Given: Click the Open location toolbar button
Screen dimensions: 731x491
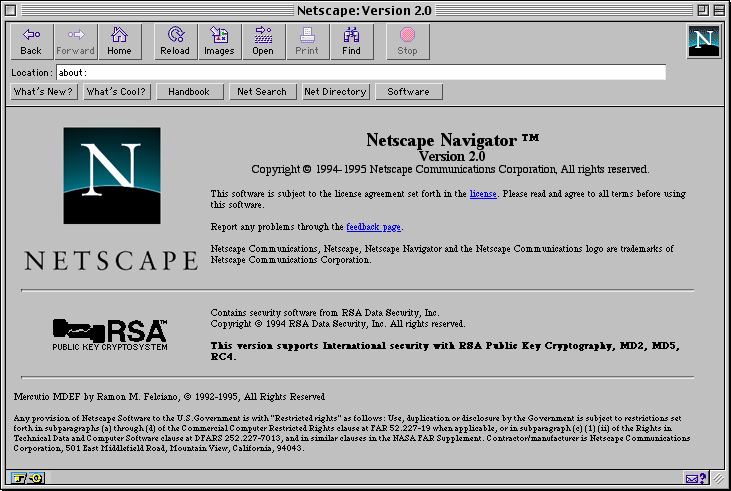Looking at the screenshot, I should point(263,41).
